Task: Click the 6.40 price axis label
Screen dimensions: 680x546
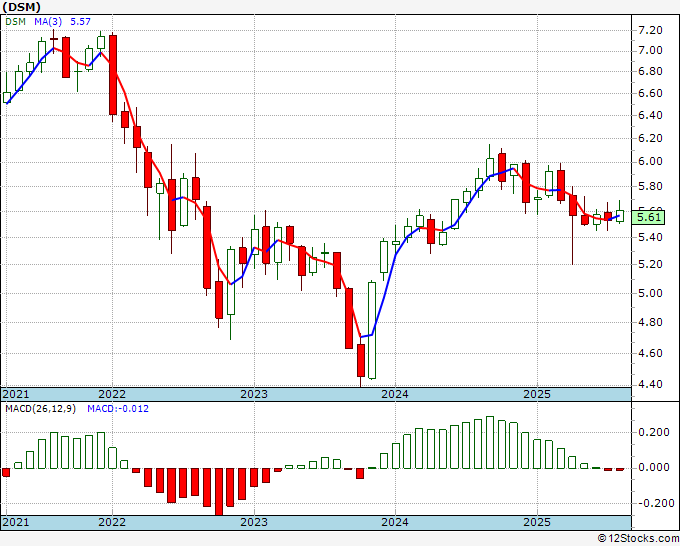Action: tap(650, 115)
